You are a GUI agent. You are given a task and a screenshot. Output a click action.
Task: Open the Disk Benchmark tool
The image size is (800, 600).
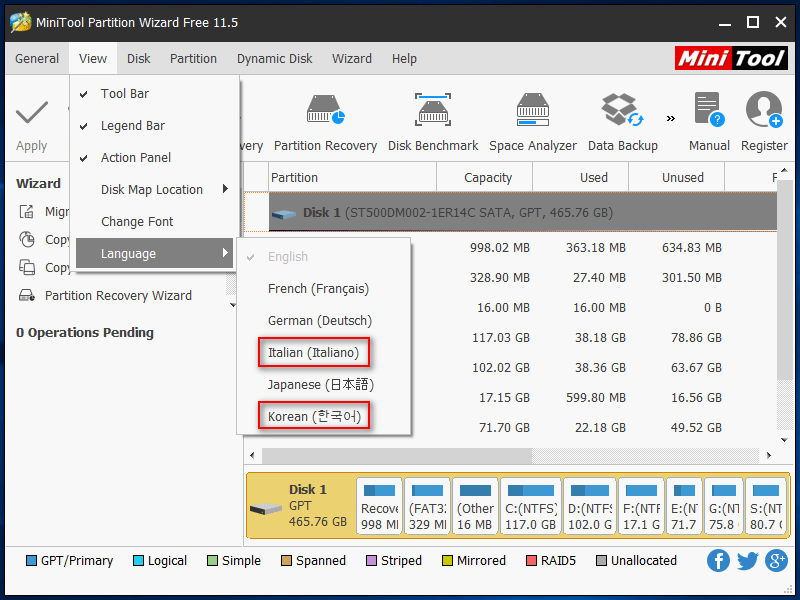point(433,110)
